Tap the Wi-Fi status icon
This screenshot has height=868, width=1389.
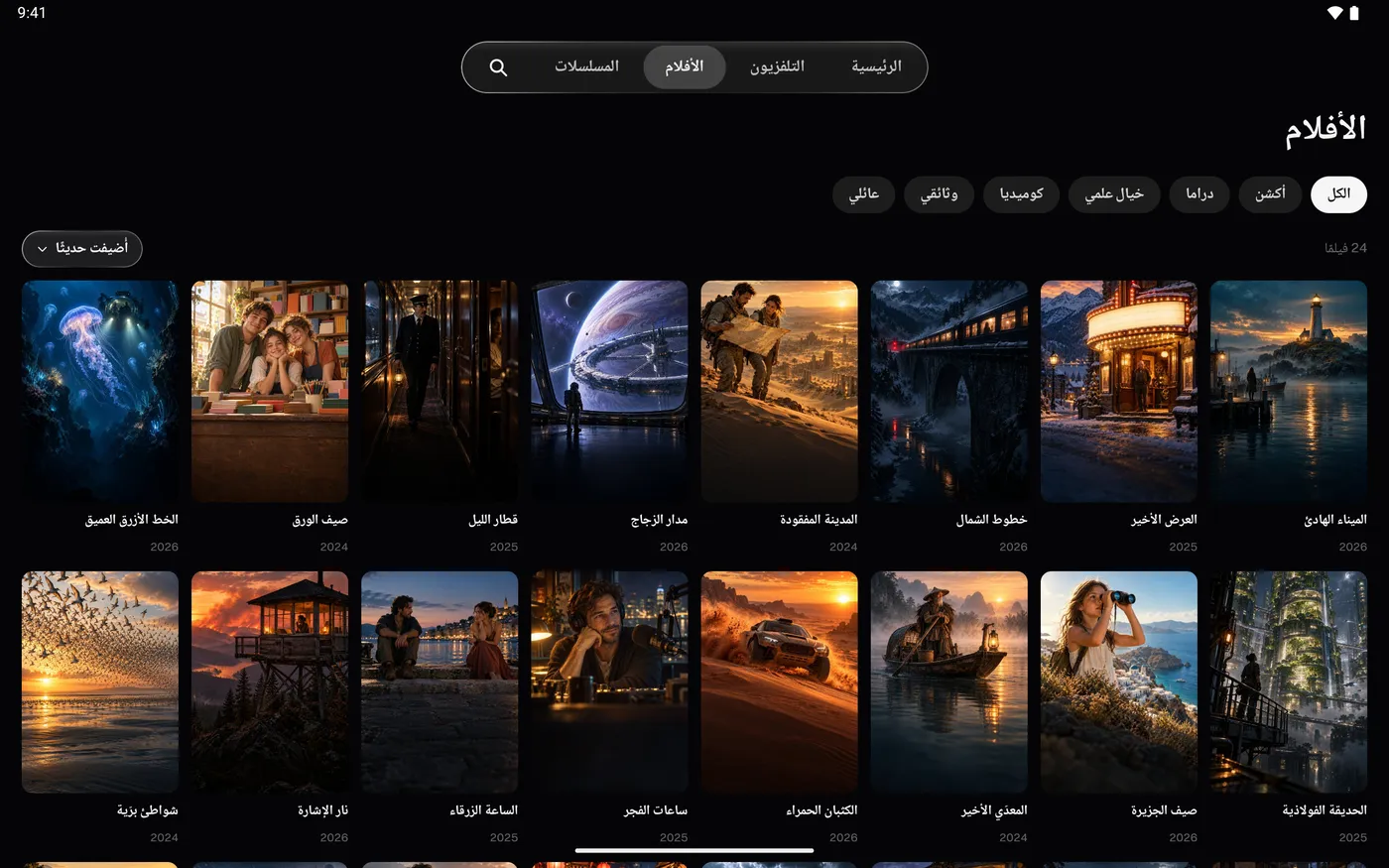coord(1334,13)
